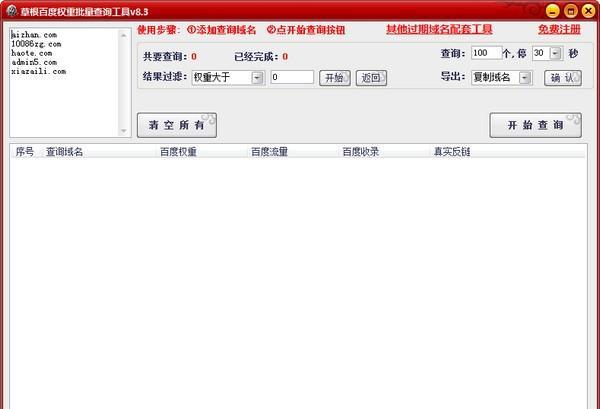The height and width of the screenshot is (409, 600).
Task: Click the 结果过滤 label
Action: coord(165,77)
